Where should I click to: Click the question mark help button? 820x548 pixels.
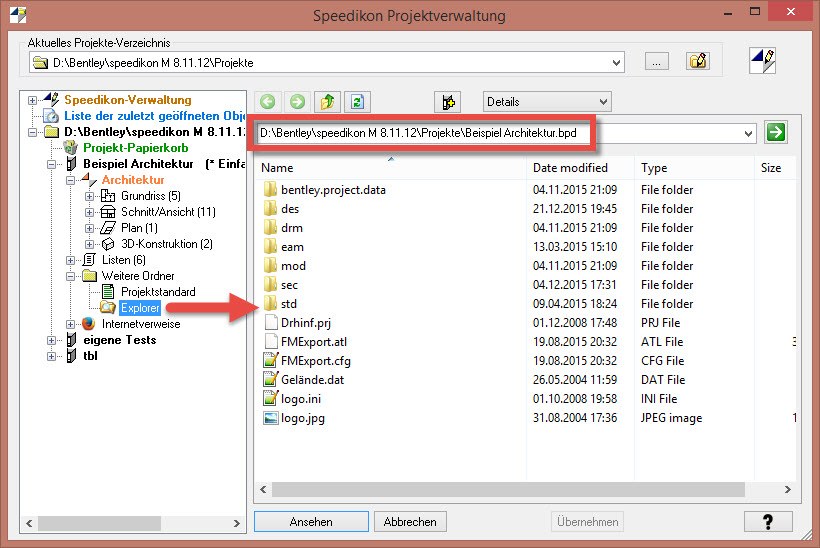(x=768, y=521)
